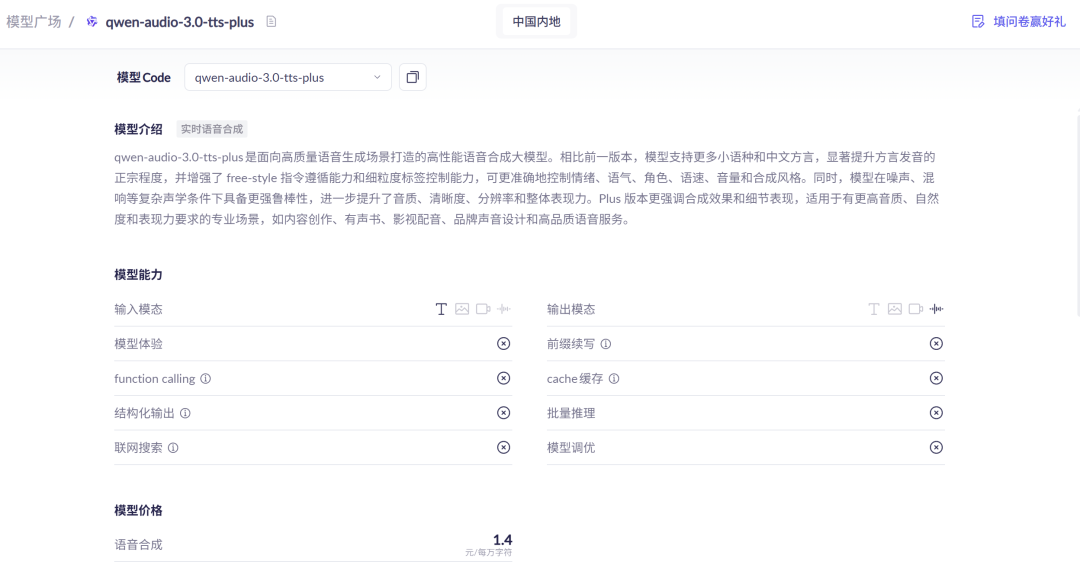Click the qwen-audio-3.0-tts-plus title in breadcrumb
Screen dimensions: 1080x578
(180, 22)
